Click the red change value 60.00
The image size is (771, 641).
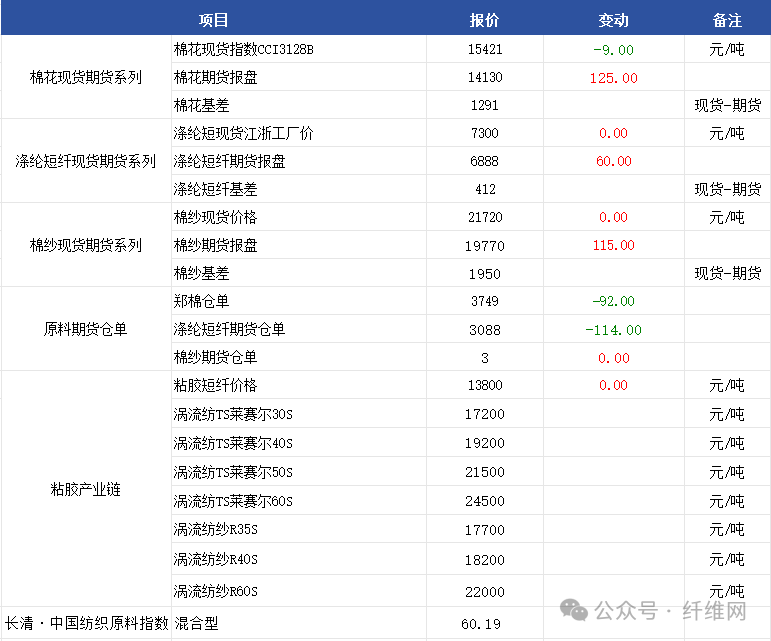(614, 161)
